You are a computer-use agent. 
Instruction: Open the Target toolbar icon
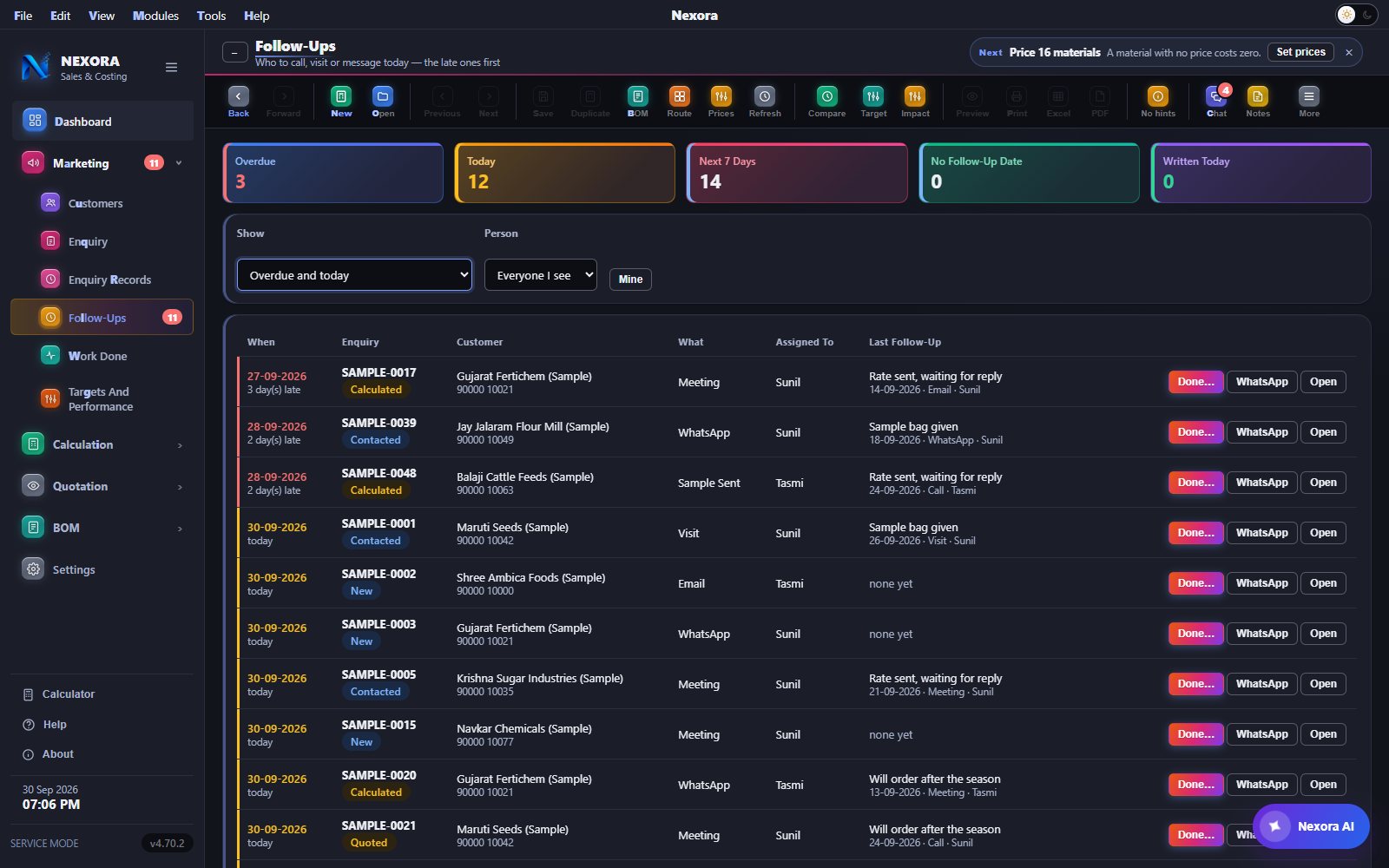[x=873, y=101]
